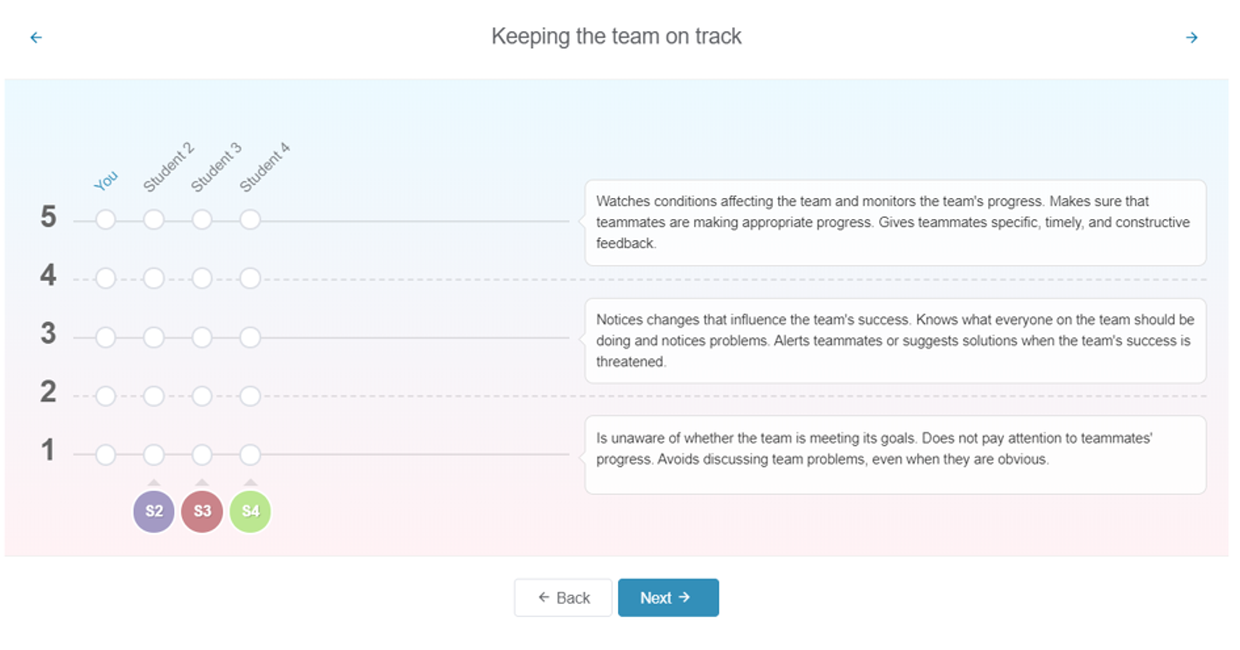Rate yourself 5 in You column
Screen dimensions: 1240x650
pyautogui.click(x=106, y=220)
